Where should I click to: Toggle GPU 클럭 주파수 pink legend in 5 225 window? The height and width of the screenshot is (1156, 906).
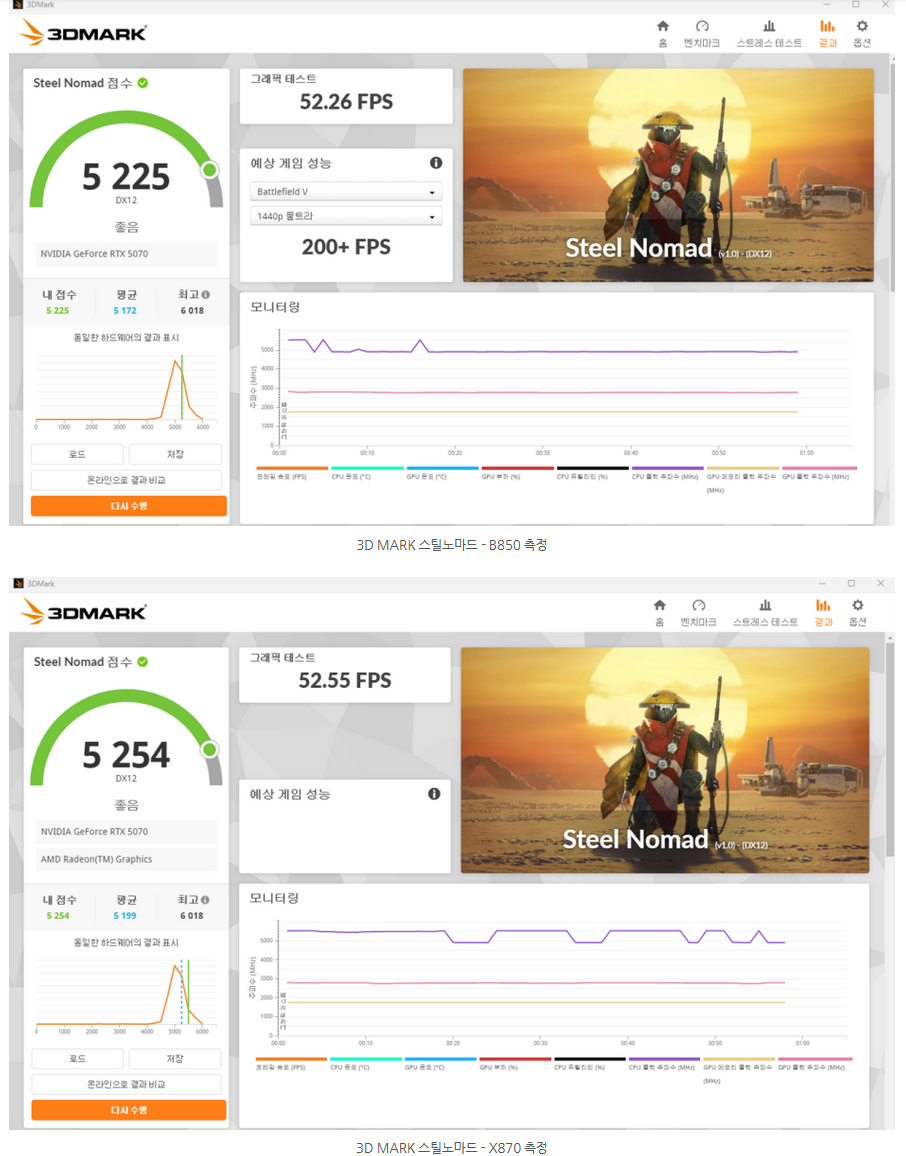coord(819,473)
